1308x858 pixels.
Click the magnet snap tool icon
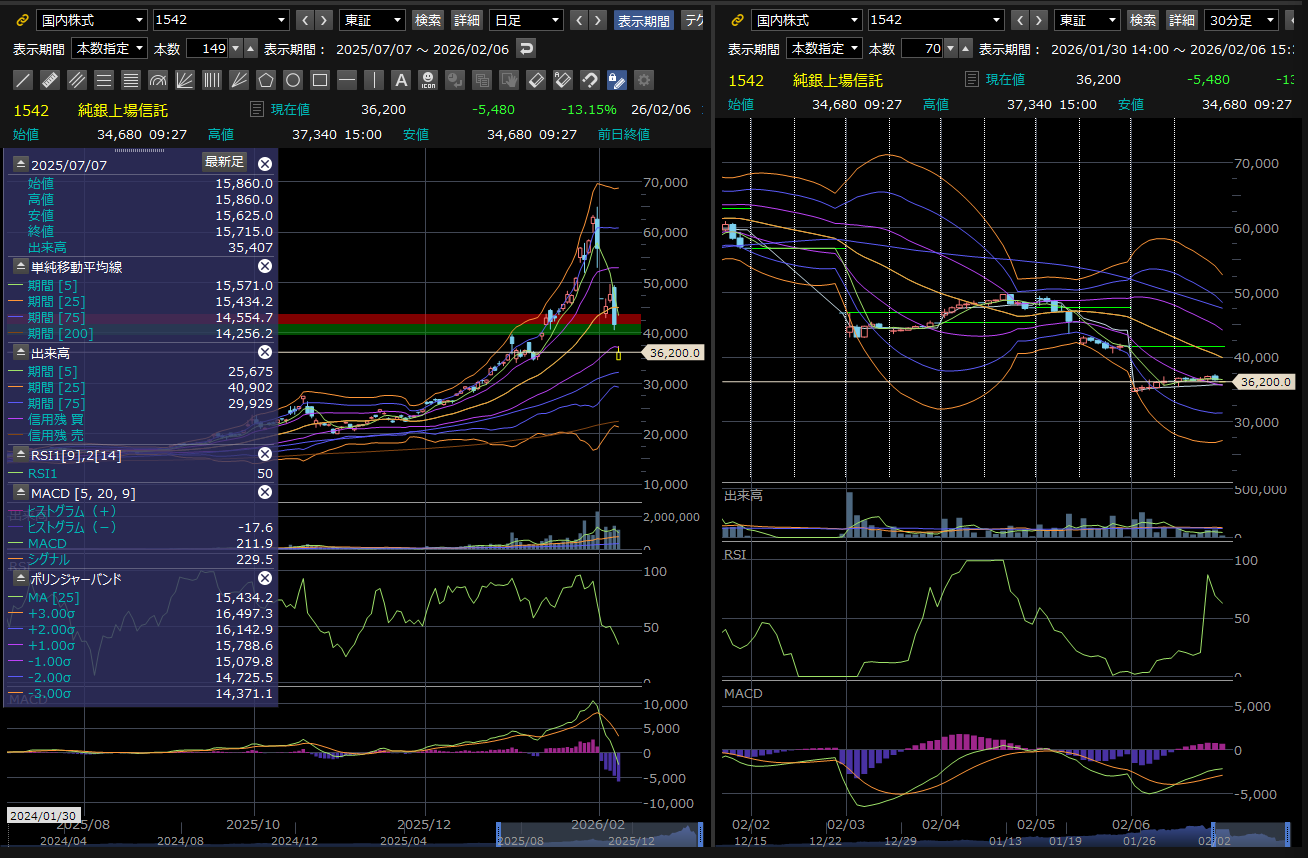[x=590, y=80]
